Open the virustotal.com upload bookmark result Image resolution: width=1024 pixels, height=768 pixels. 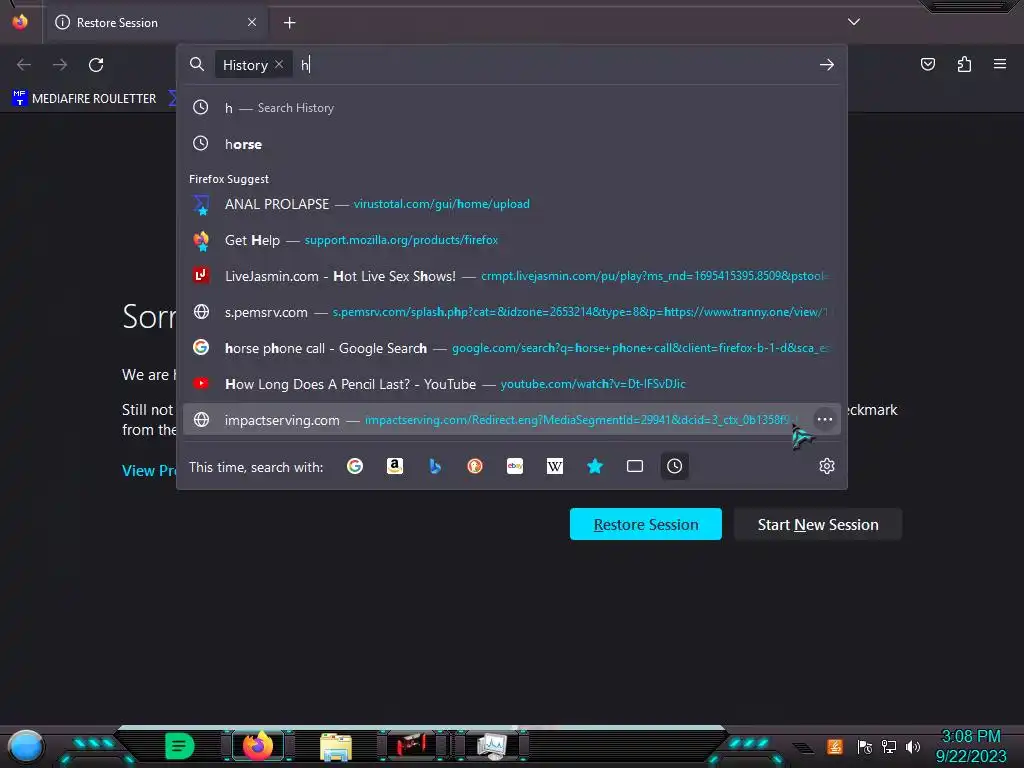(x=512, y=204)
